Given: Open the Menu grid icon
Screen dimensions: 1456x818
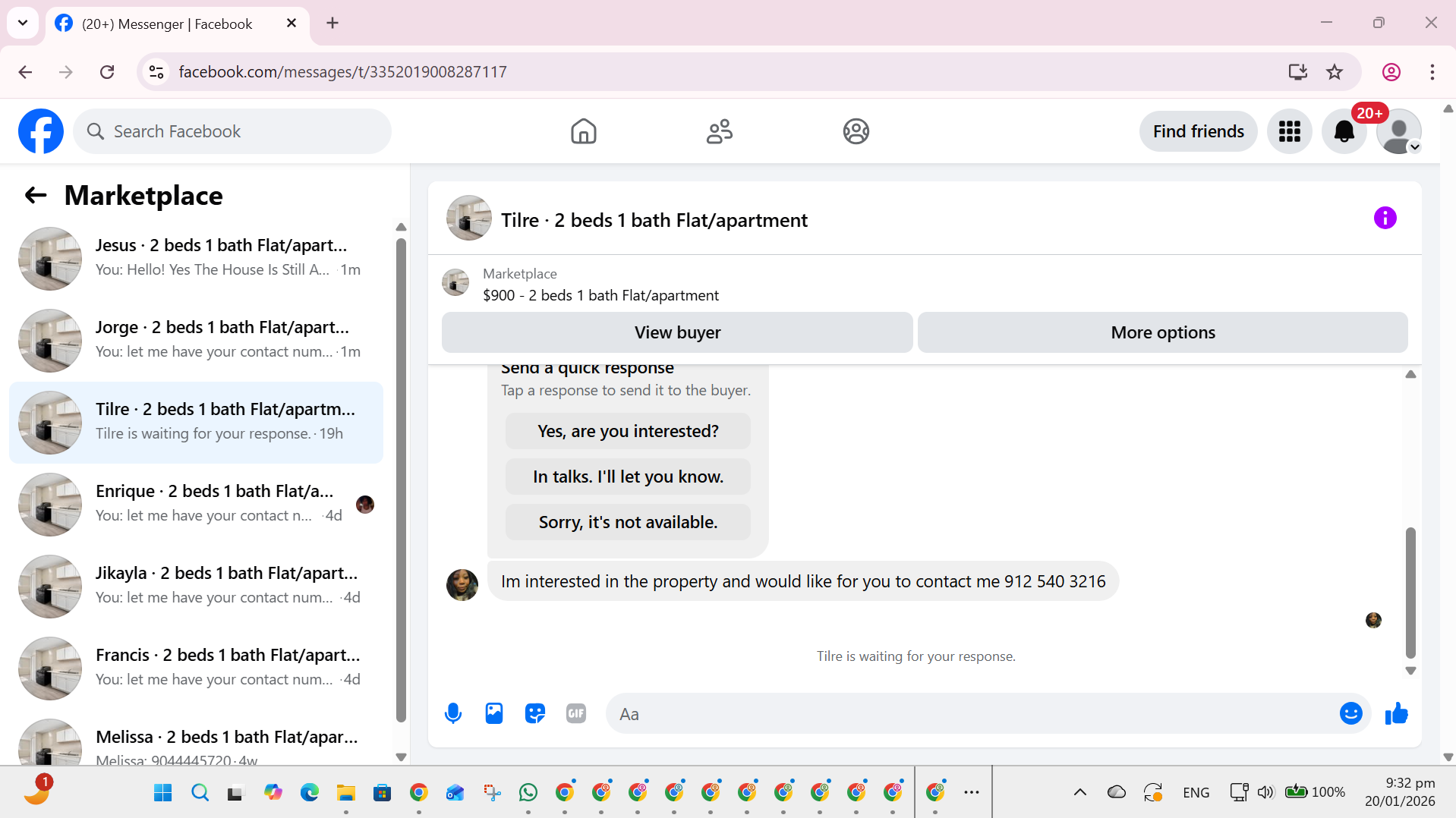Looking at the screenshot, I should click(1289, 131).
